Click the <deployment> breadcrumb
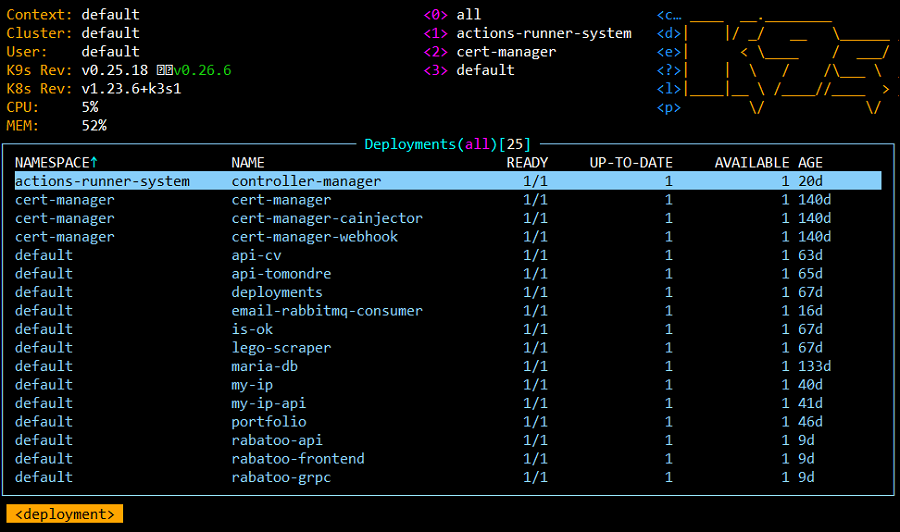Image resolution: width=900 pixels, height=532 pixels. (64, 514)
